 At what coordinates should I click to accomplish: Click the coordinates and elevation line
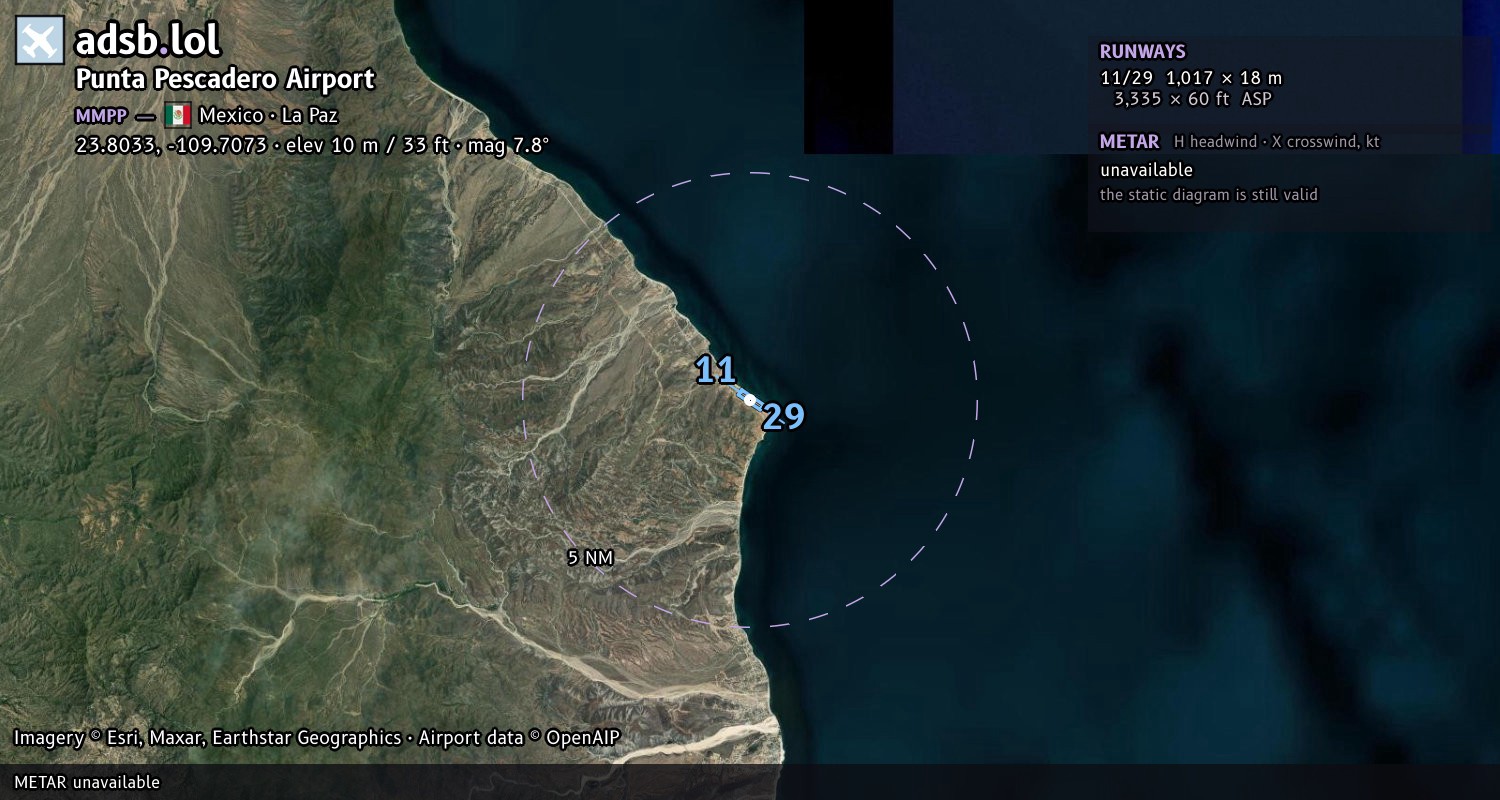(x=312, y=145)
